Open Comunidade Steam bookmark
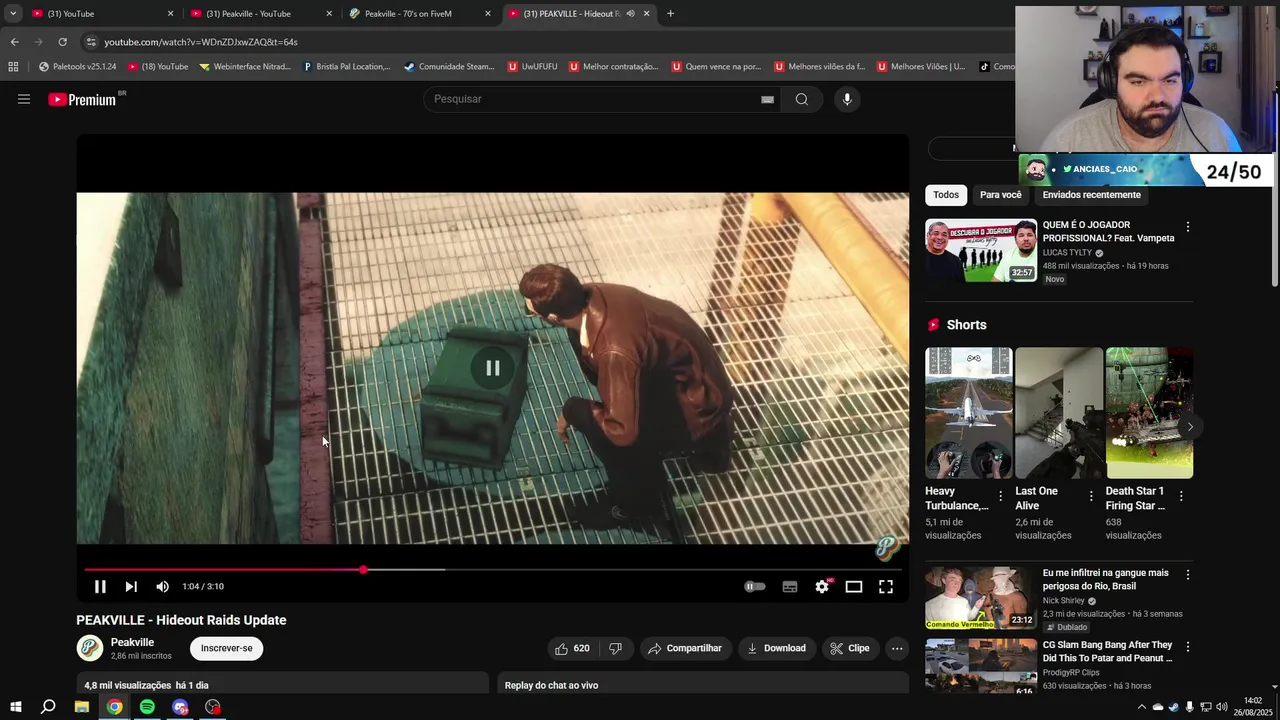Image resolution: width=1280 pixels, height=720 pixels. coord(449,67)
